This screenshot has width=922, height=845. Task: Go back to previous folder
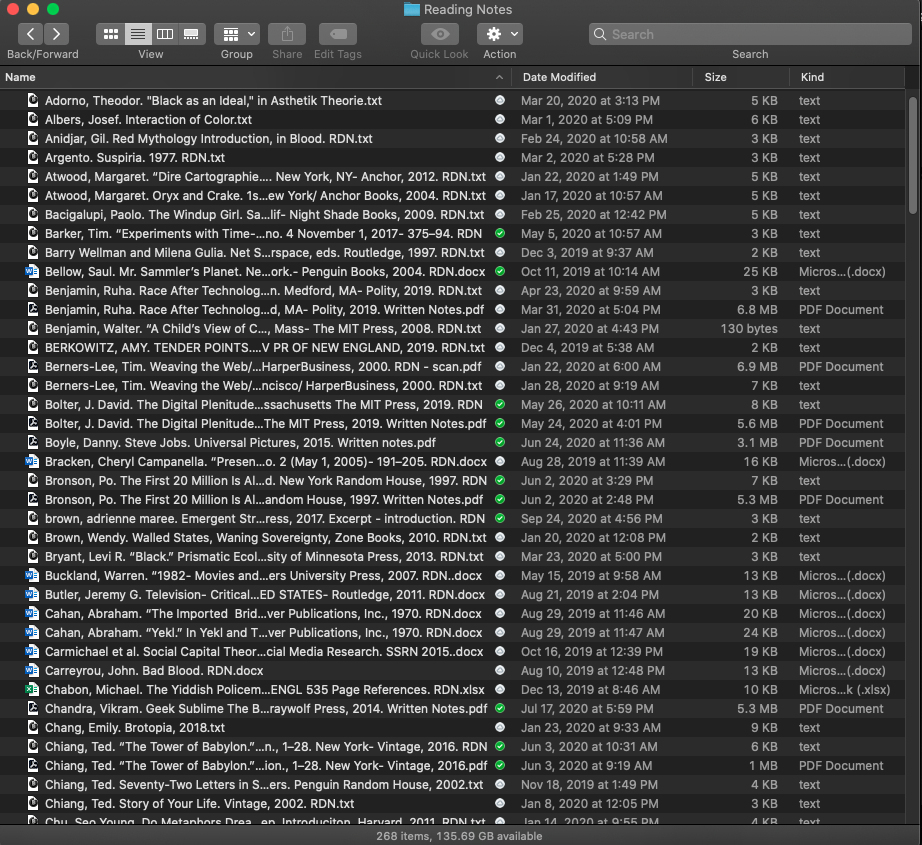(30, 34)
